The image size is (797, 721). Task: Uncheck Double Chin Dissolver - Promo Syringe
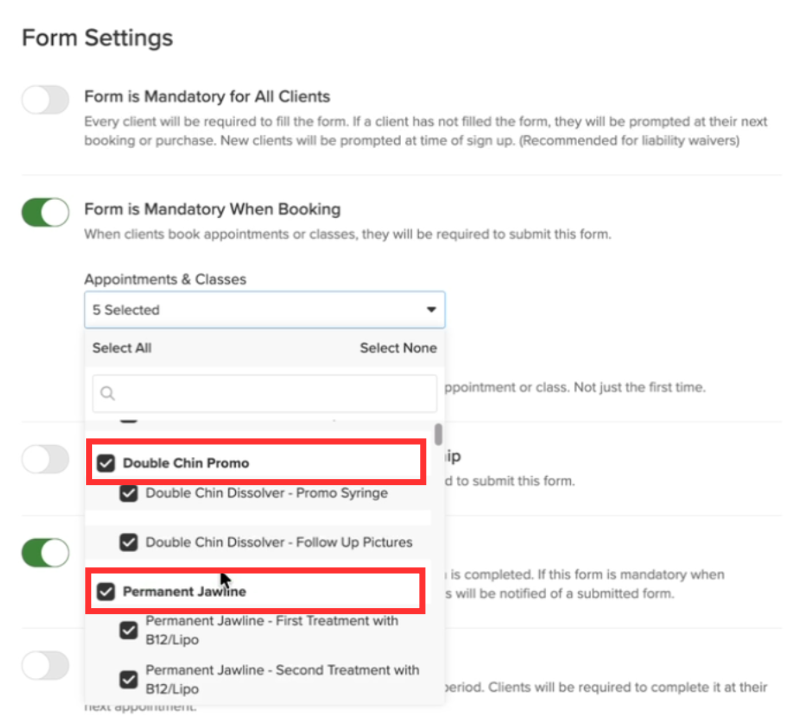(129, 493)
